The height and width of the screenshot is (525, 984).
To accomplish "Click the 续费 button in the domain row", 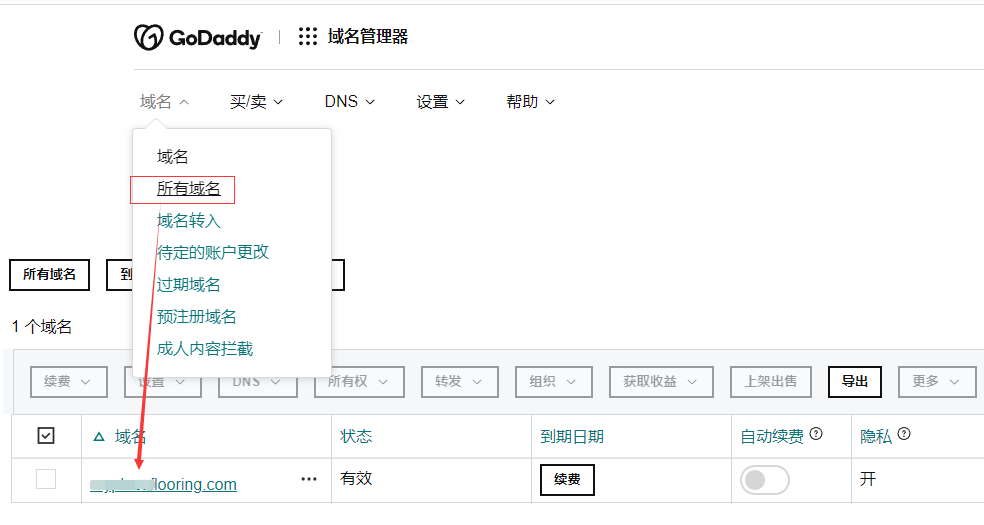I will (x=567, y=480).
